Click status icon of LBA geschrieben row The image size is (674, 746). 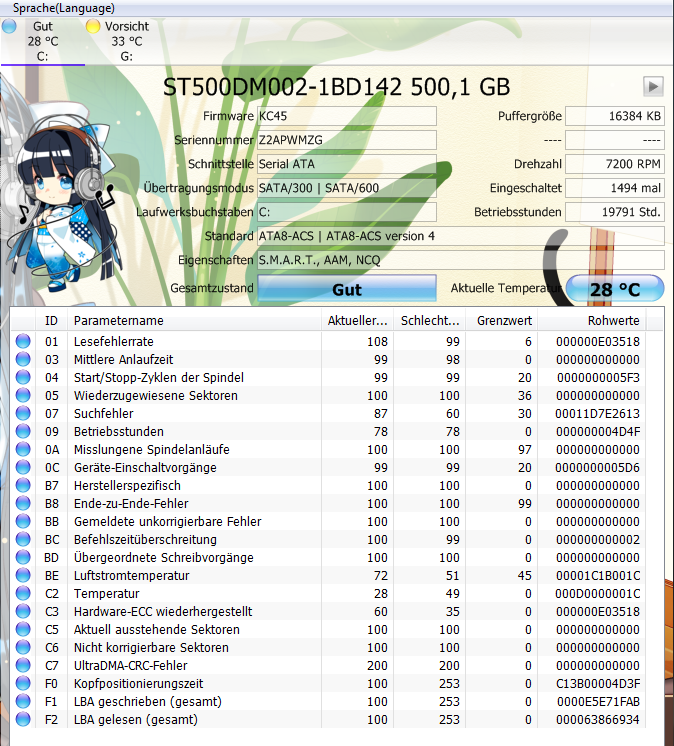(23, 701)
